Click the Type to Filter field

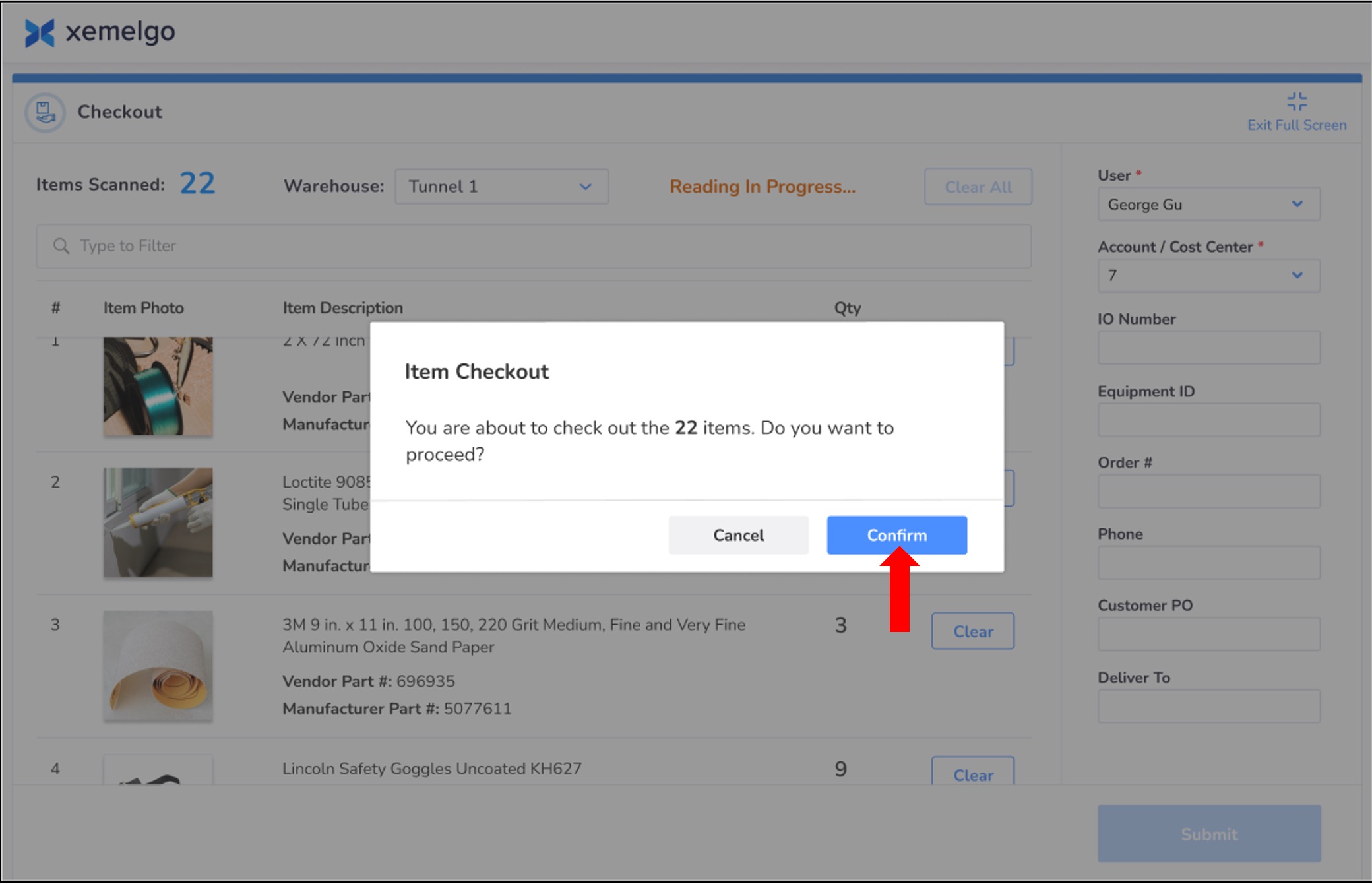(533, 246)
